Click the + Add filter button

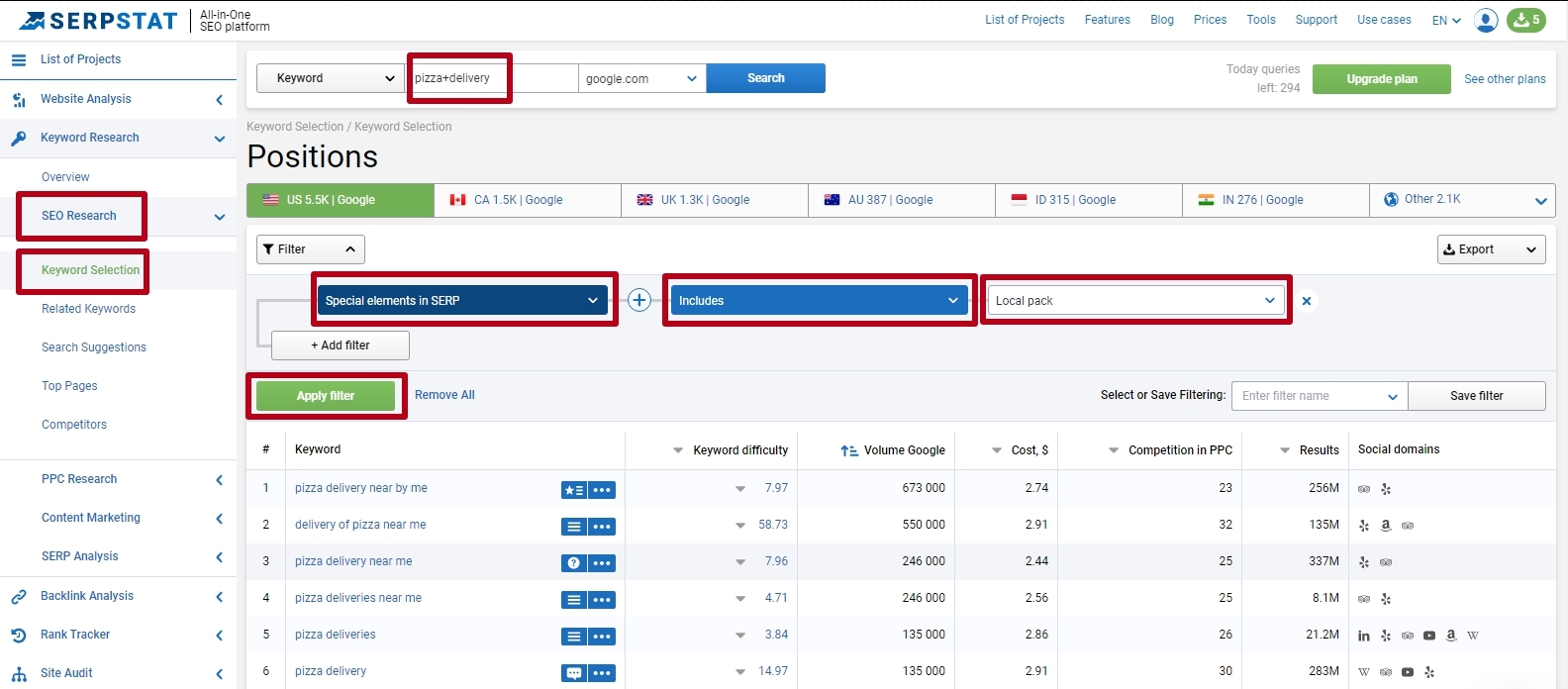[341, 345]
